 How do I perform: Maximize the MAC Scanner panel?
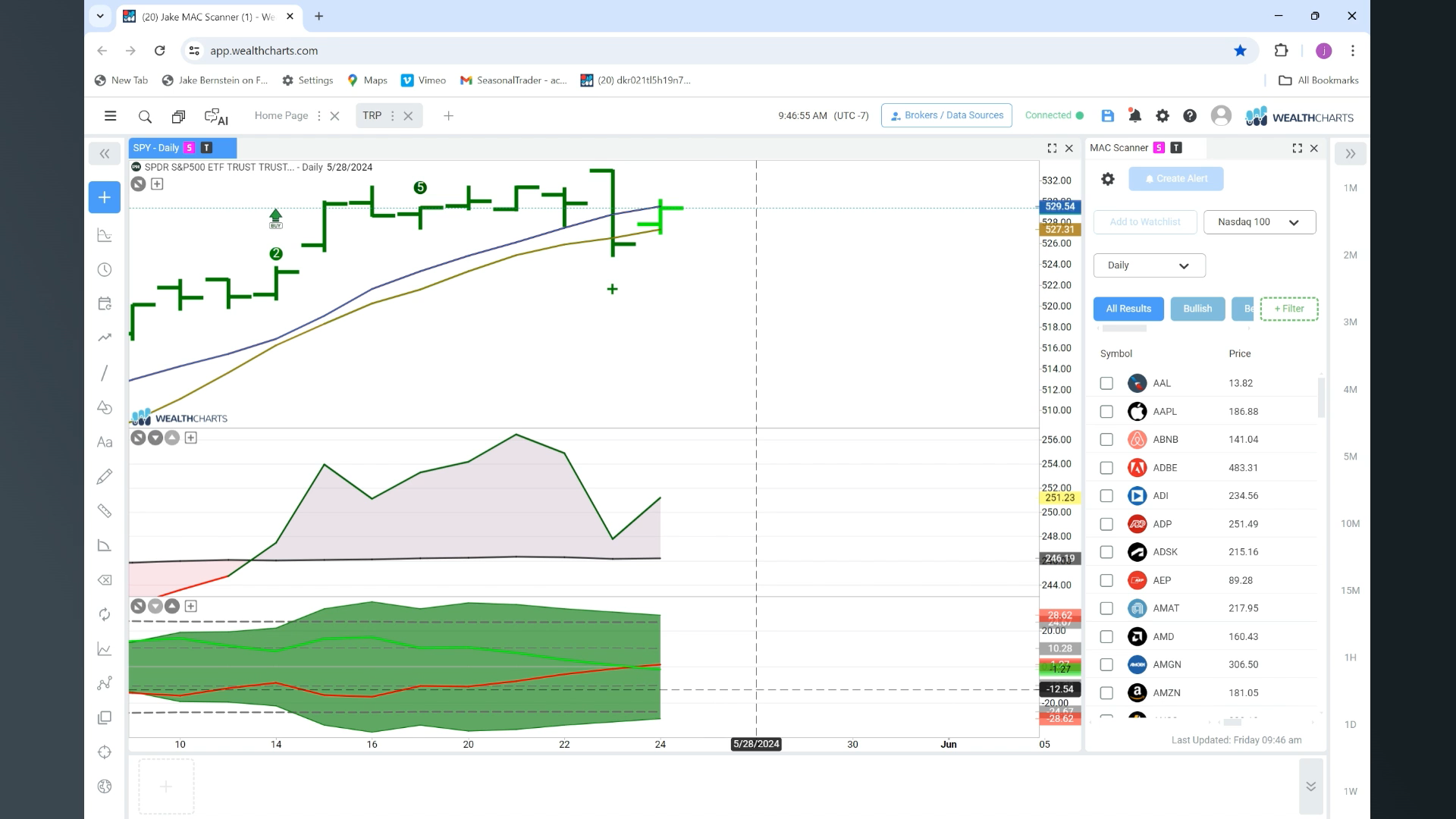click(x=1297, y=149)
